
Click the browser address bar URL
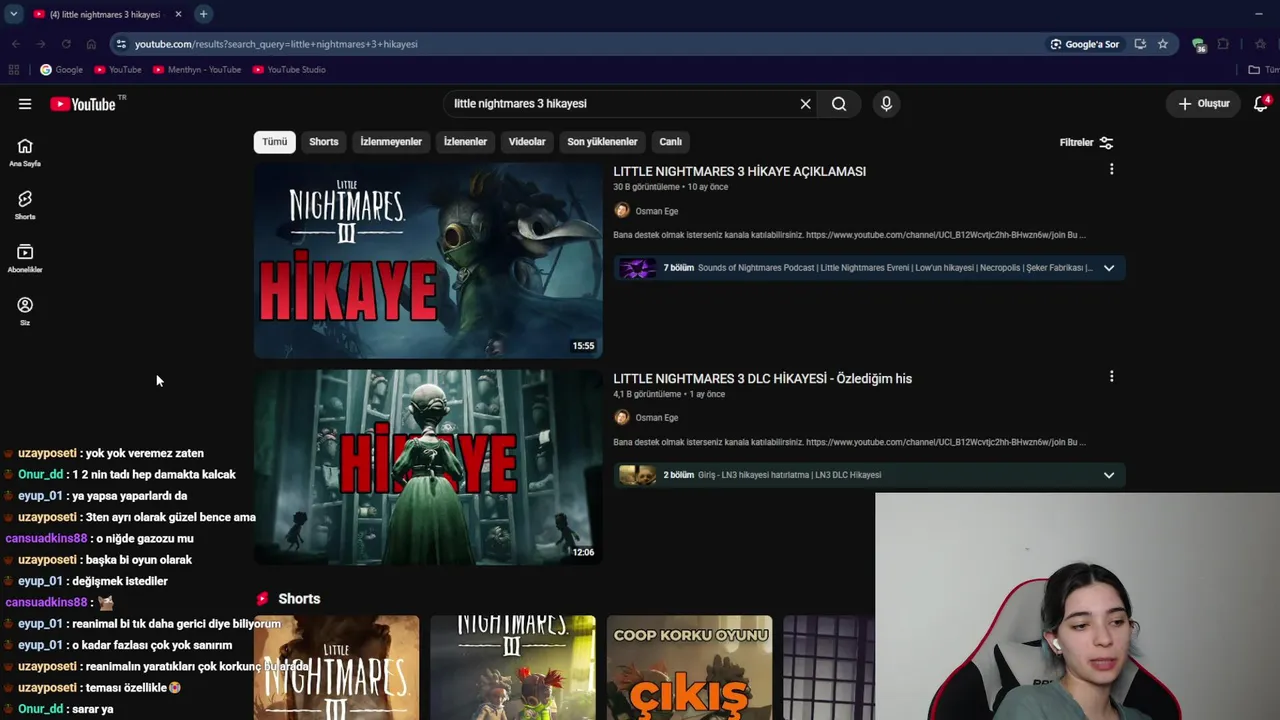[x=276, y=44]
